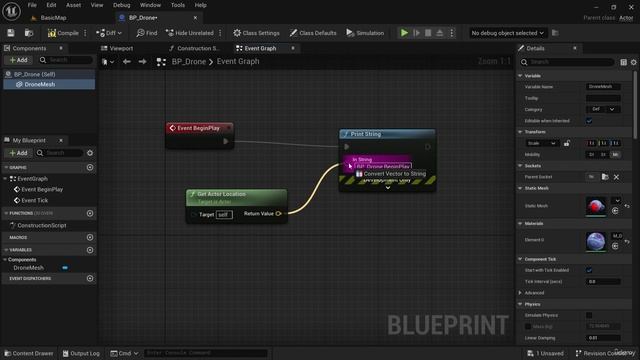Navigate back in graph history
The image size is (640, 360).
pyautogui.click(x=127, y=62)
